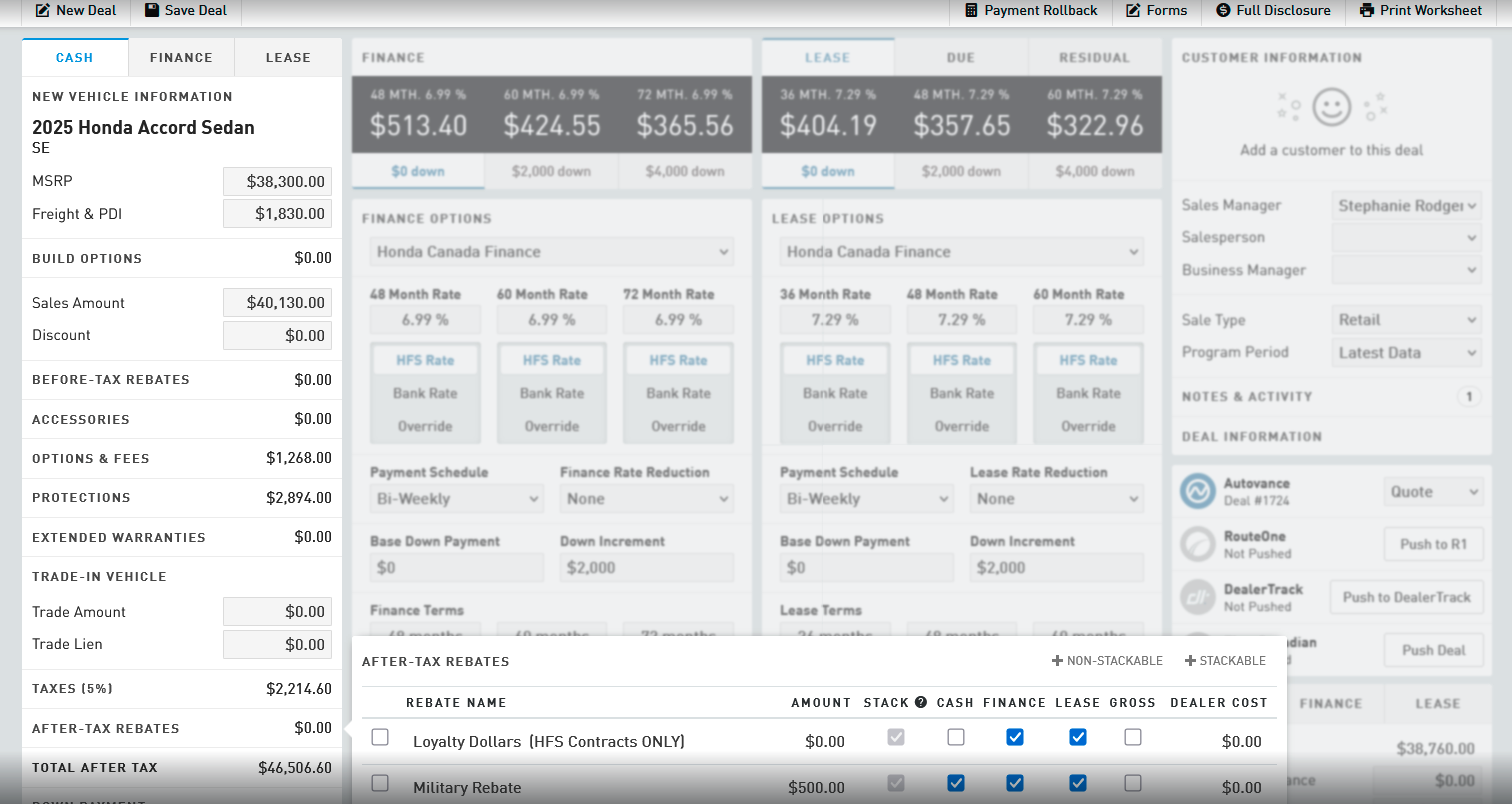
Task: Click the Trade Lien field
Action: (277, 644)
